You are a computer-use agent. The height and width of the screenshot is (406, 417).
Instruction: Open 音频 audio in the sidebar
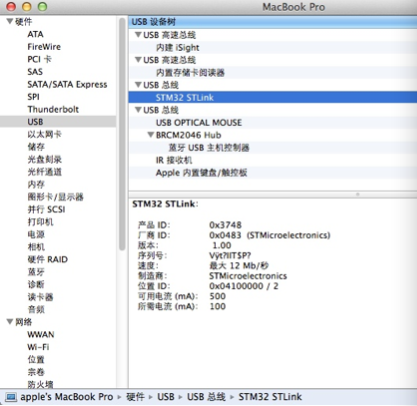(x=36, y=309)
